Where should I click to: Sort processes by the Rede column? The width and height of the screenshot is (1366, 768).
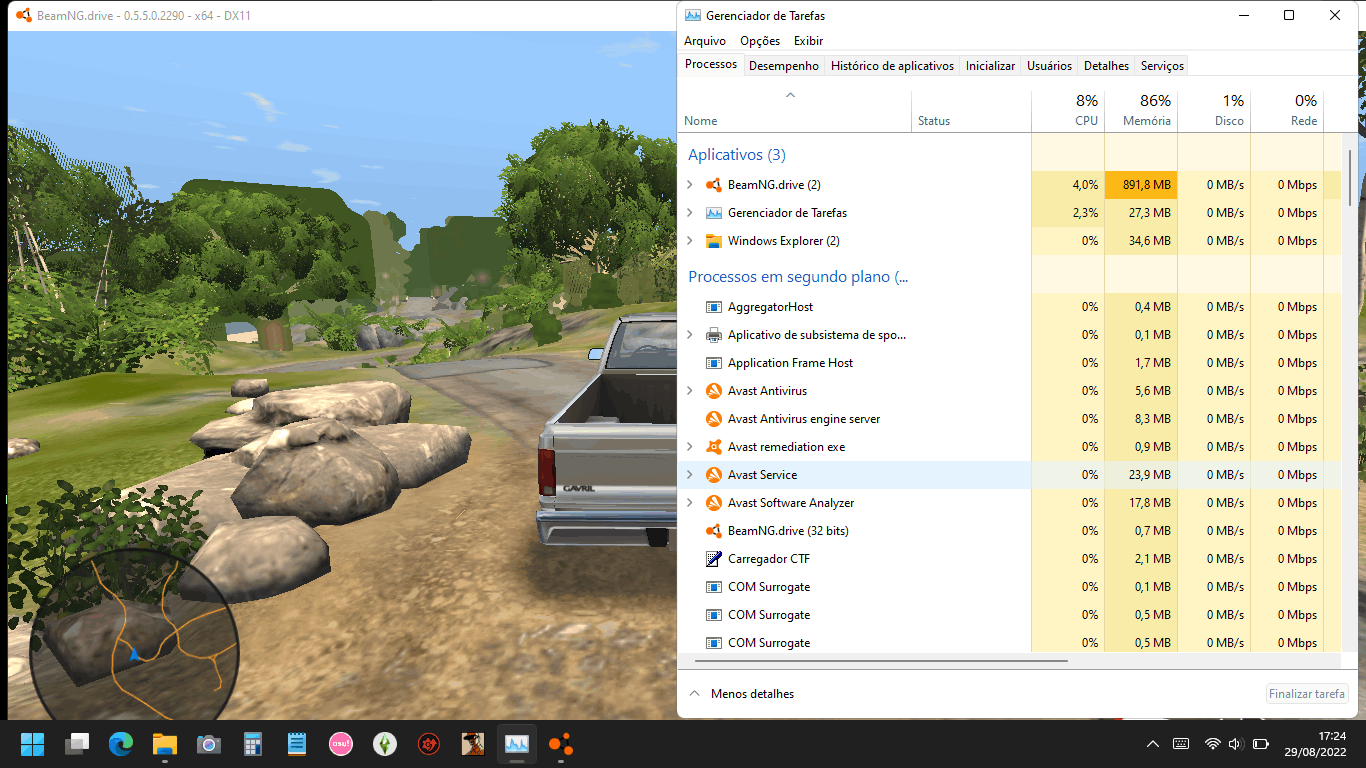[1287, 111]
